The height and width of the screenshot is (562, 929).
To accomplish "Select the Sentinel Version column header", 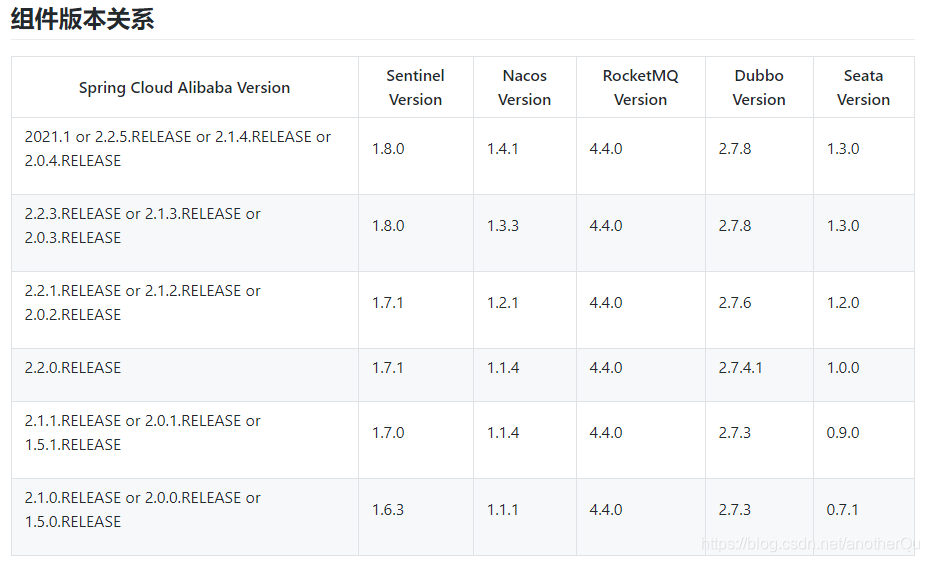I will pos(415,88).
